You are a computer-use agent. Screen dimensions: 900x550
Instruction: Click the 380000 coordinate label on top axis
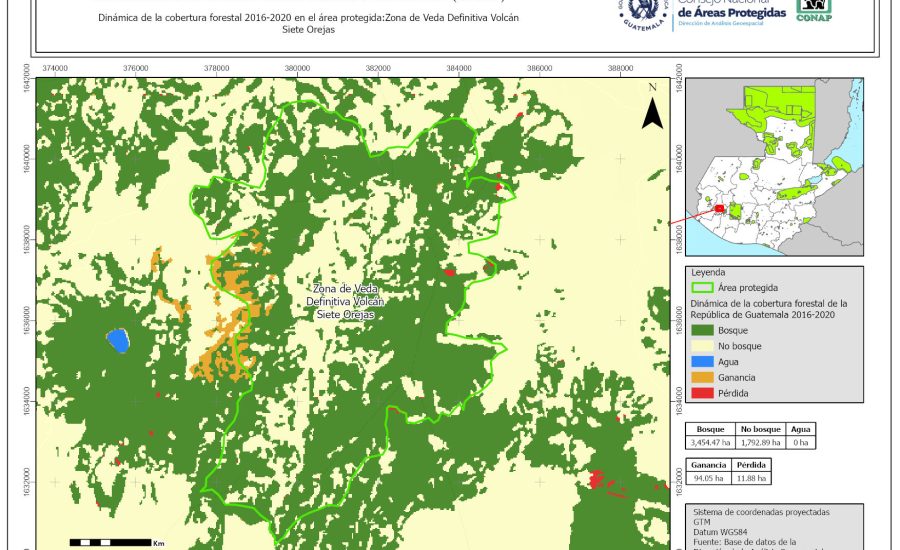tap(297, 68)
